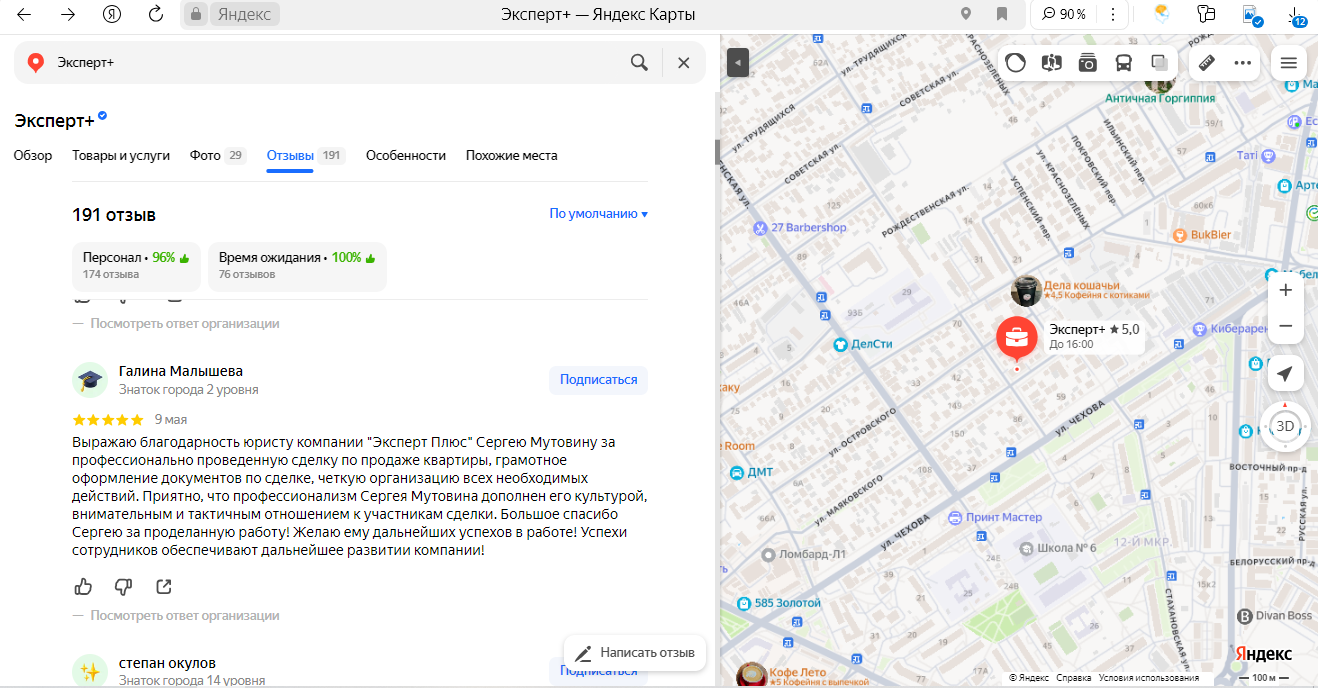Viewport: 1318px width, 688px height.
Task: Click the search magnifier icon
Action: 639,63
